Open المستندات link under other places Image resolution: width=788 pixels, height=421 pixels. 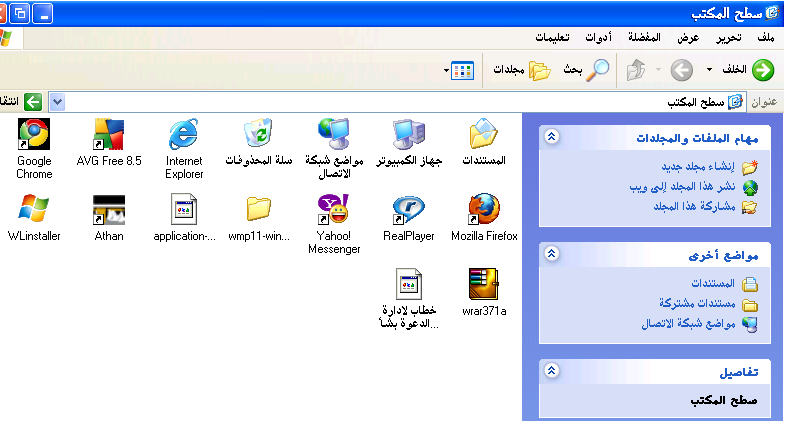pyautogui.click(x=713, y=284)
